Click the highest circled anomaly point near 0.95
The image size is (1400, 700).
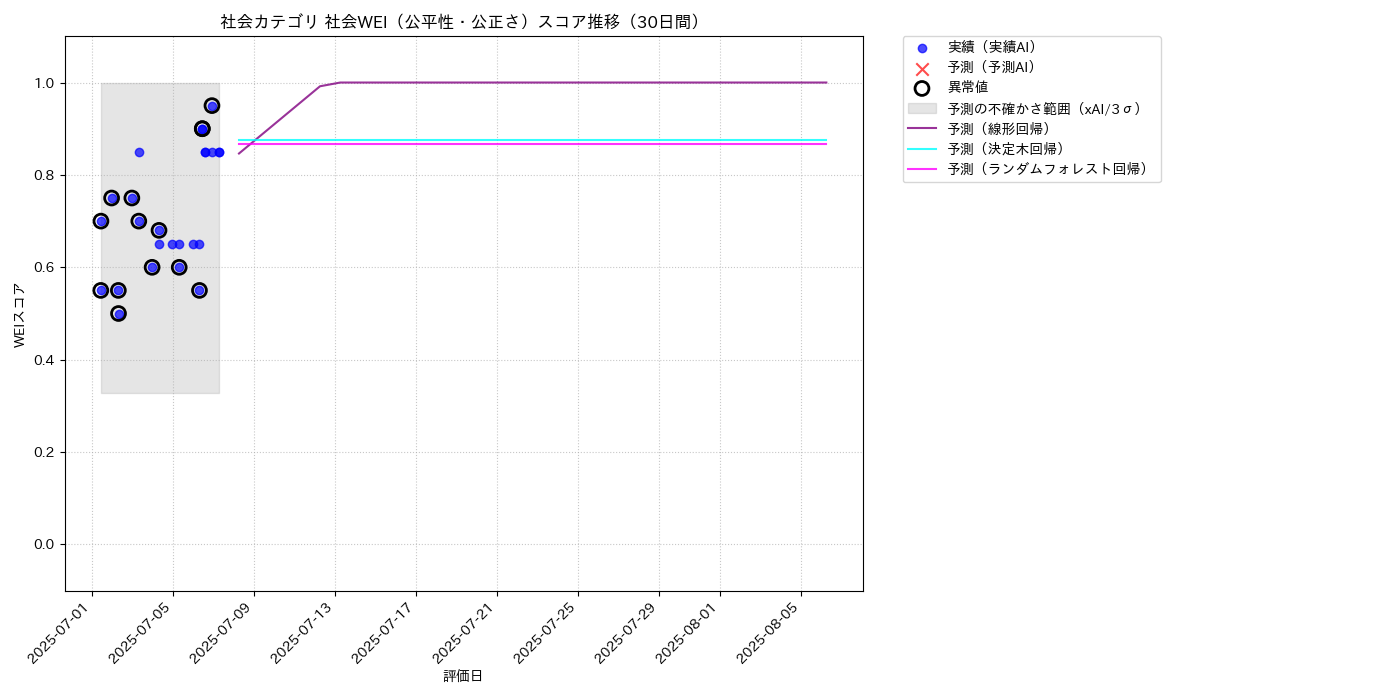[212, 106]
